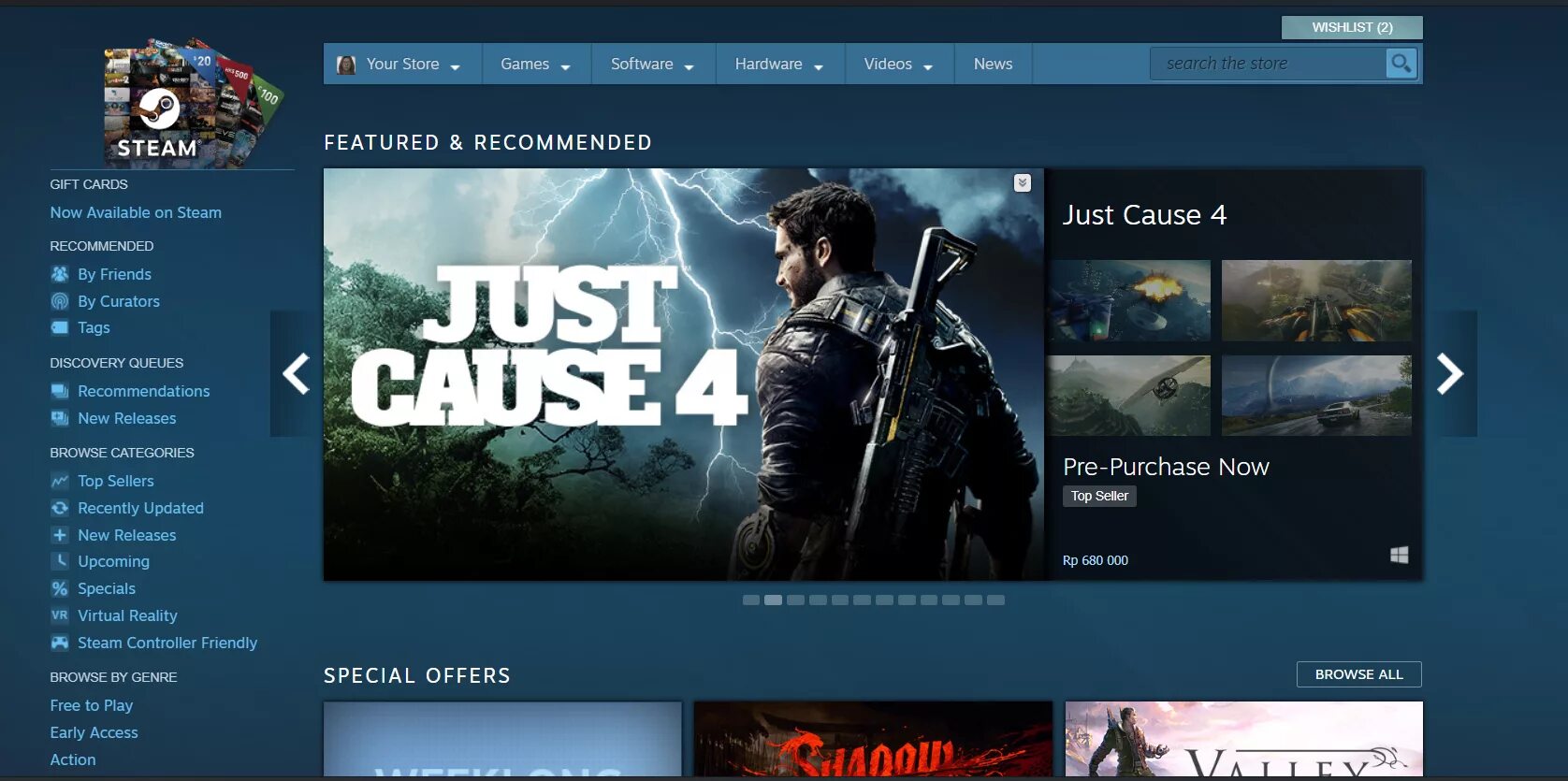The image size is (1568, 781).
Task: Click the Specials percent icon
Action: [x=60, y=588]
